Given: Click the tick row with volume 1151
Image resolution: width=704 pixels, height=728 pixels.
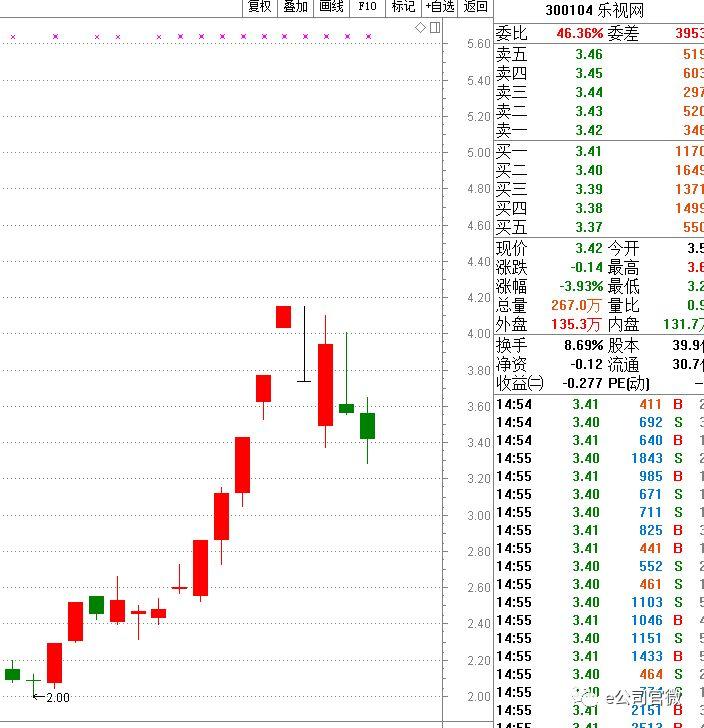Looking at the screenshot, I should [599, 639].
